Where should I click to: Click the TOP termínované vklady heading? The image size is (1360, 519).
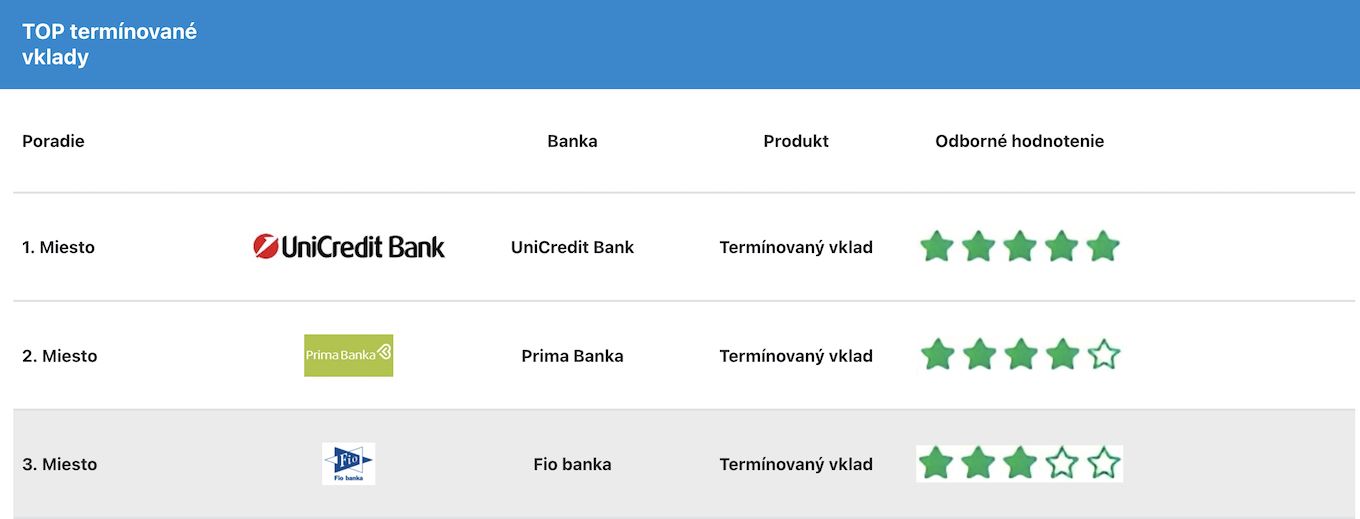pos(109,44)
